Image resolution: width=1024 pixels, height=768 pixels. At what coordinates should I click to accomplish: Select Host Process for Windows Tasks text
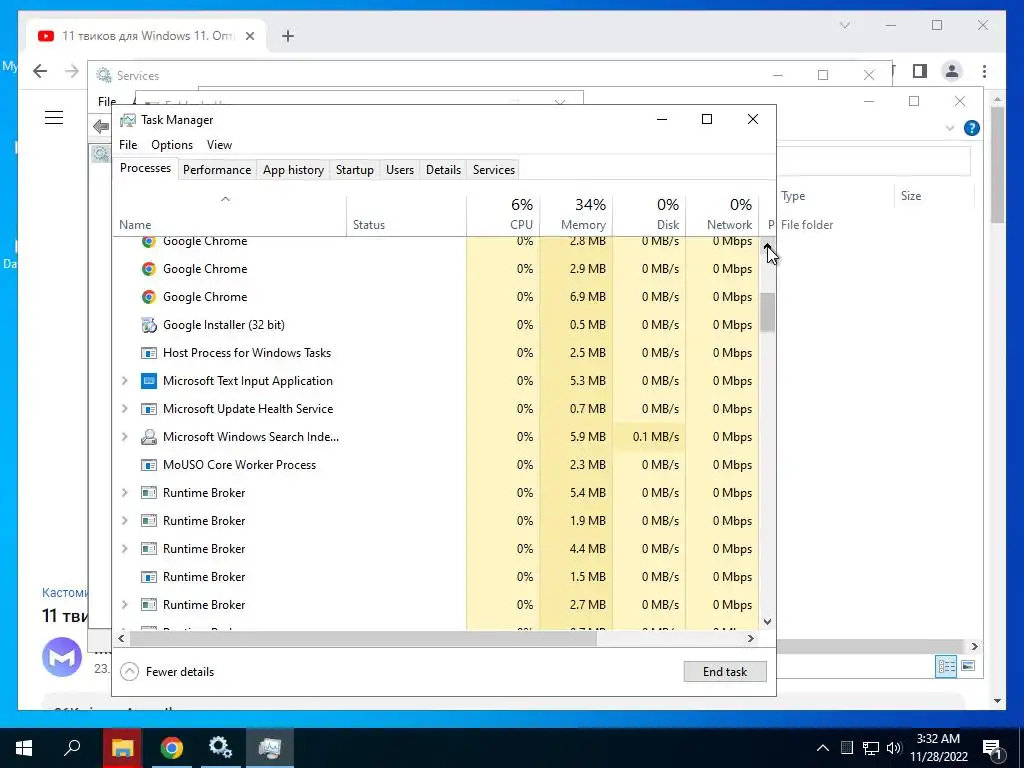point(247,353)
